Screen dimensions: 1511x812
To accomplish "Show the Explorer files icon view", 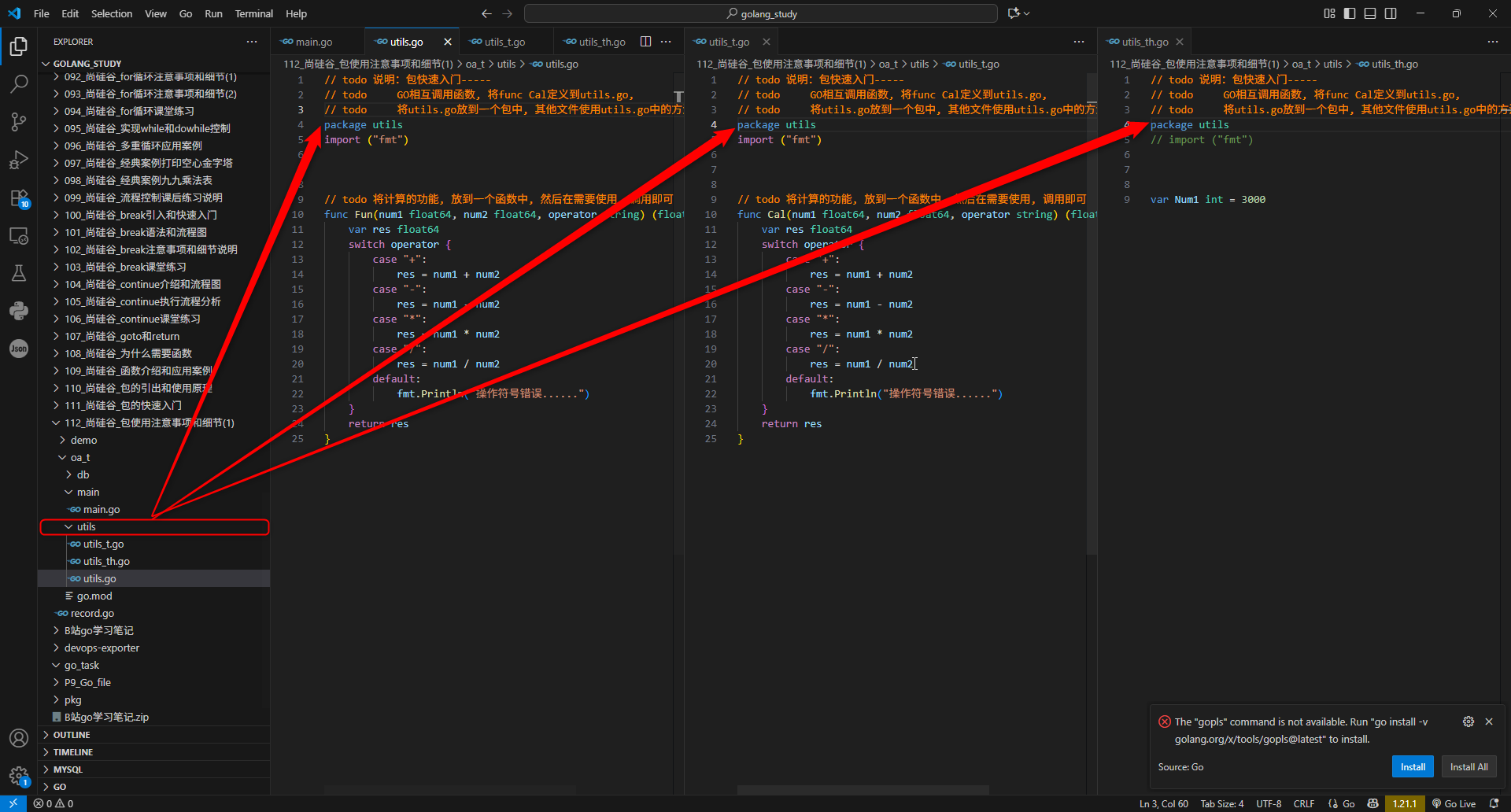I will point(19,46).
